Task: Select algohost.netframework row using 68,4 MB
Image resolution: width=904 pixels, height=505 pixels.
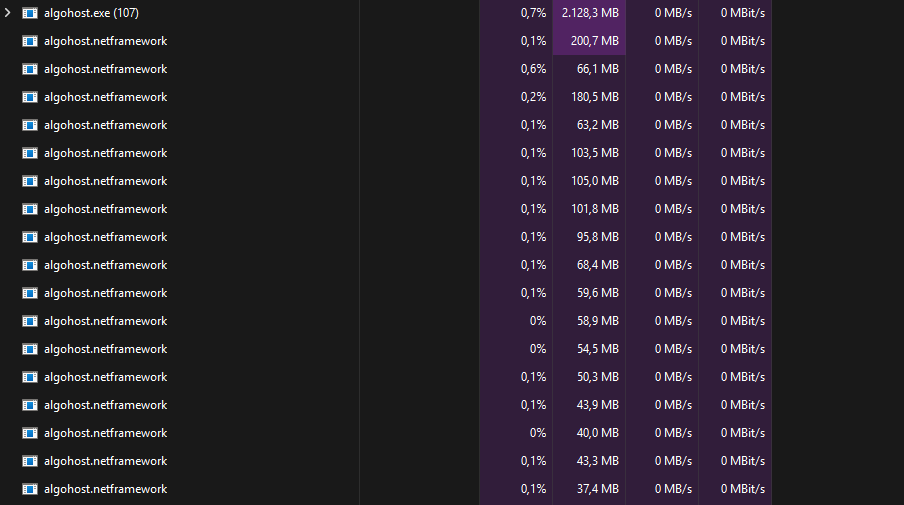Action: pos(105,265)
